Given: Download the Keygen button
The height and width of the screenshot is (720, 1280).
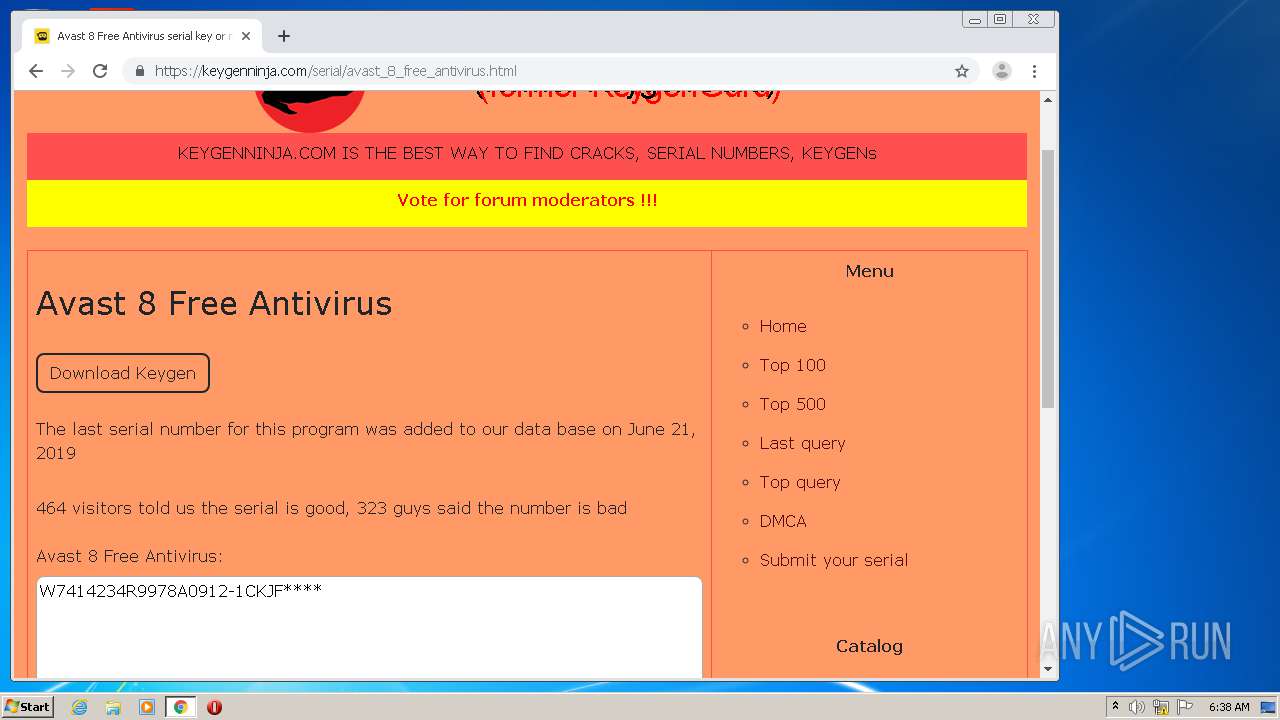Looking at the screenshot, I should [x=123, y=373].
